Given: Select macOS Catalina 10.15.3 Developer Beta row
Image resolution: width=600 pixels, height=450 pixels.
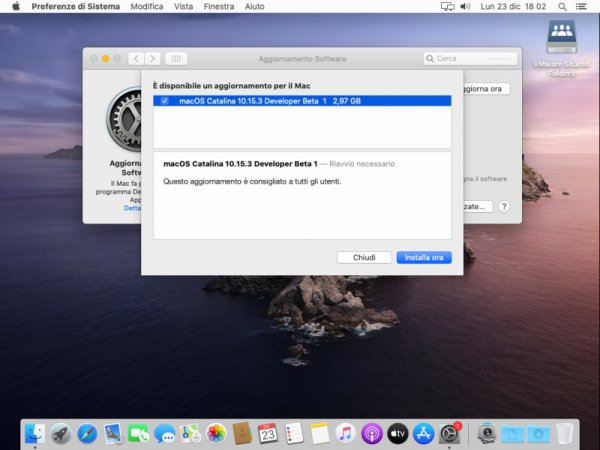Looking at the screenshot, I should pos(302,101).
